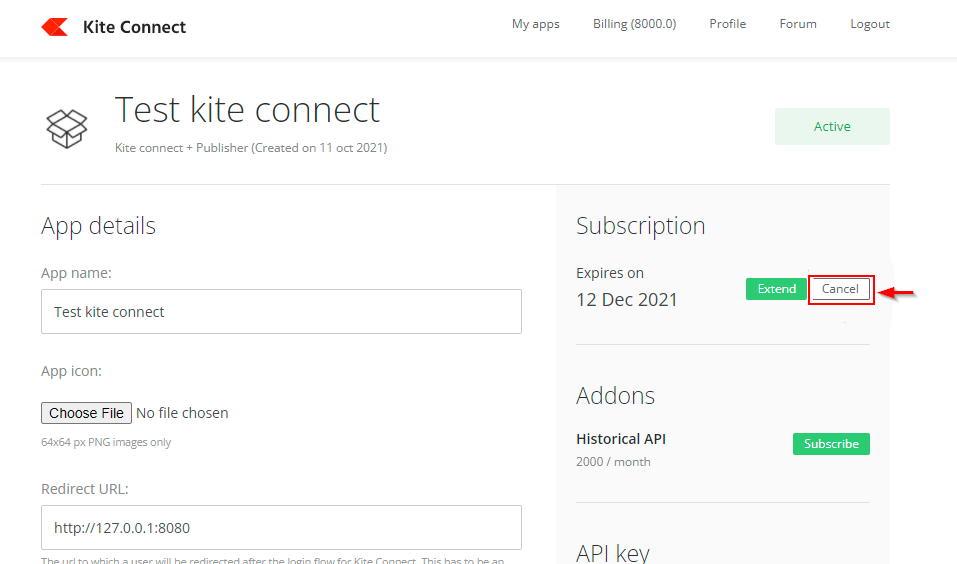This screenshot has height=564, width=957.
Task: Click the 'Expires on' label
Action: pyautogui.click(x=610, y=273)
